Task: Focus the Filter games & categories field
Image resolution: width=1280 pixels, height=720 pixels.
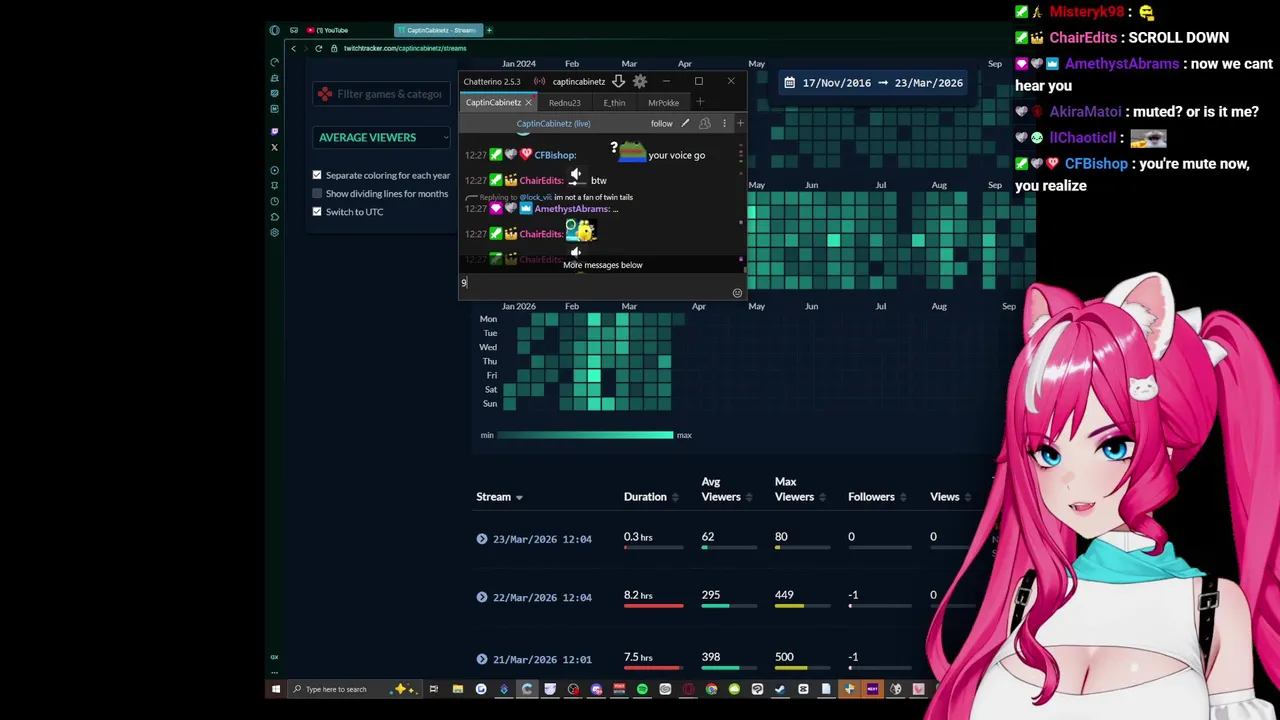Action: [380, 94]
